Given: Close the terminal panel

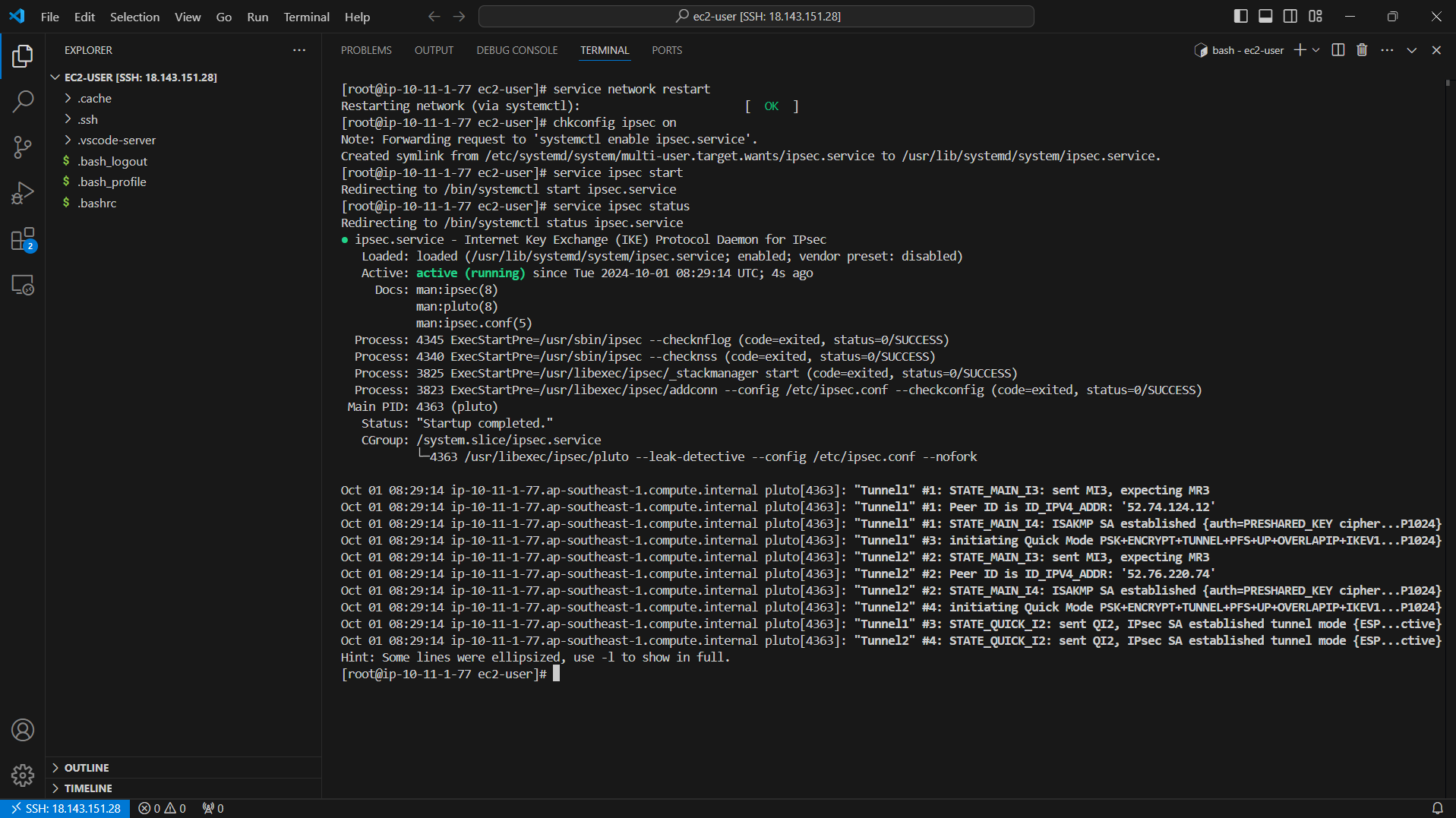Looking at the screenshot, I should click(1436, 50).
